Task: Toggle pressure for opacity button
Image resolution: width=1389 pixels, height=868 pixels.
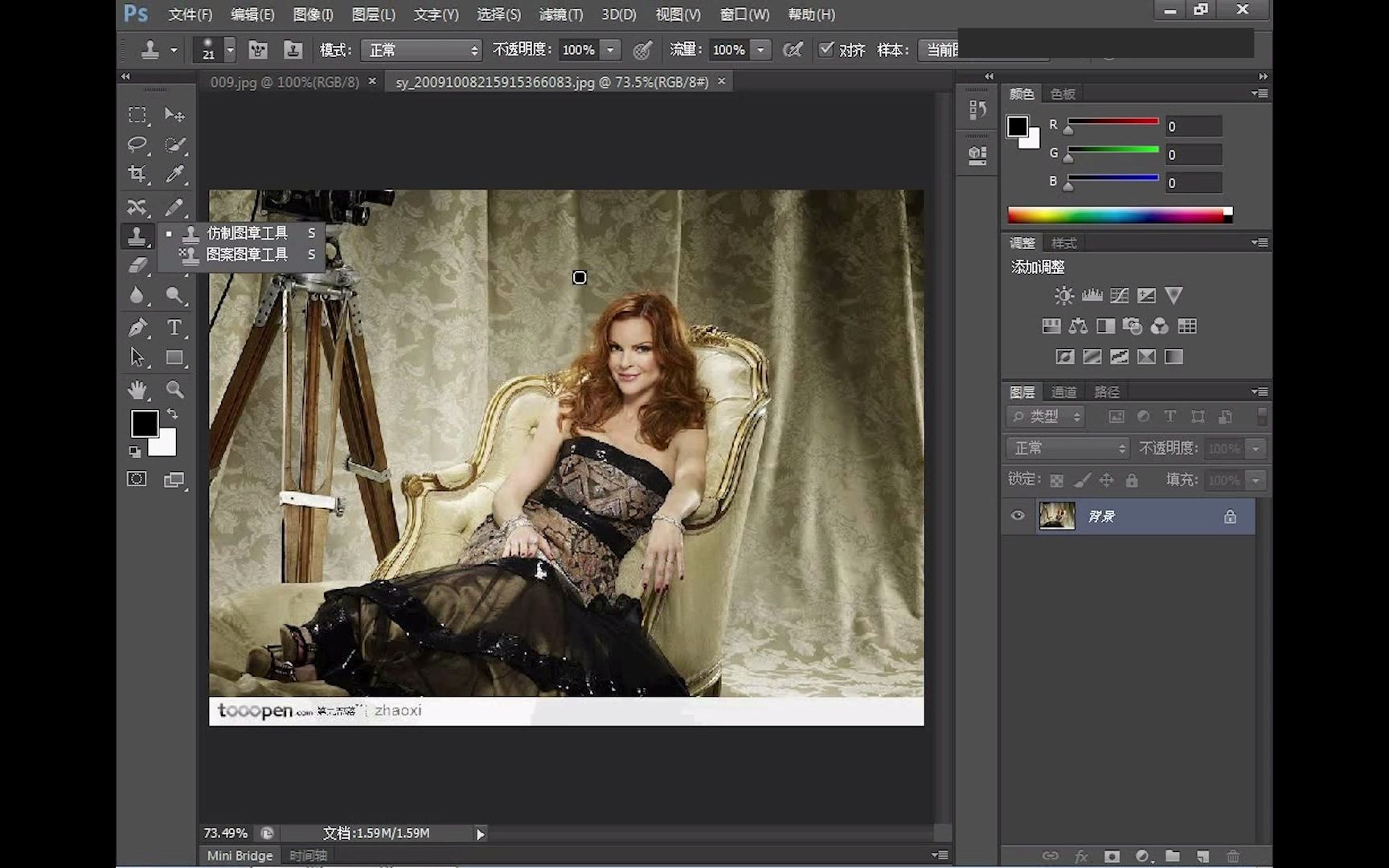Action: tap(642, 50)
